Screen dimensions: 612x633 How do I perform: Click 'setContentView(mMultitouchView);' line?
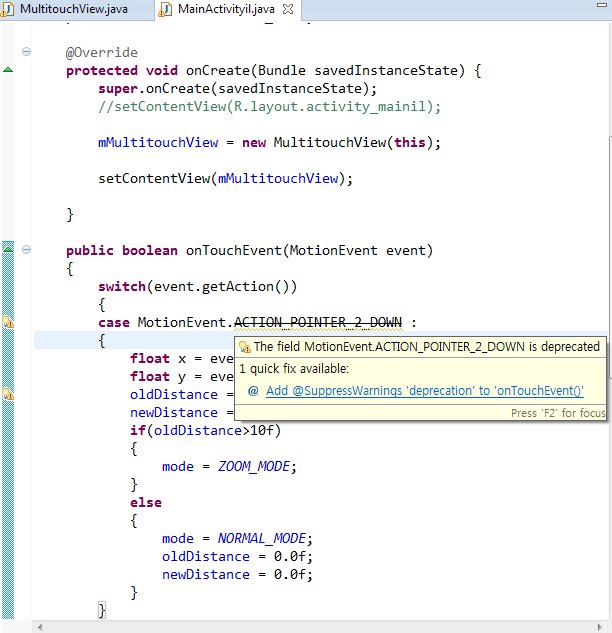coord(225,178)
